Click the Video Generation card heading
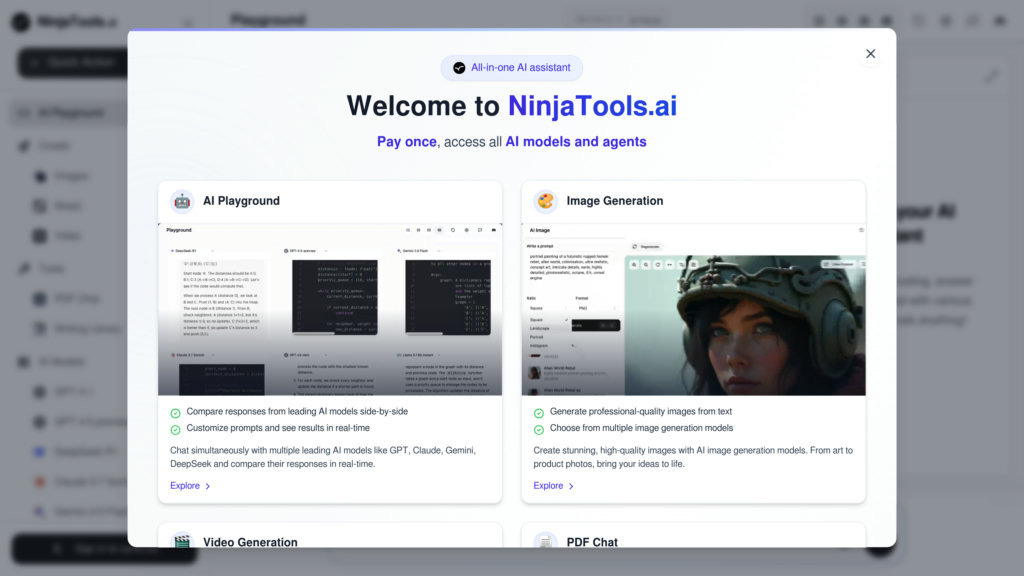1024x576 pixels. pyautogui.click(x=250, y=542)
